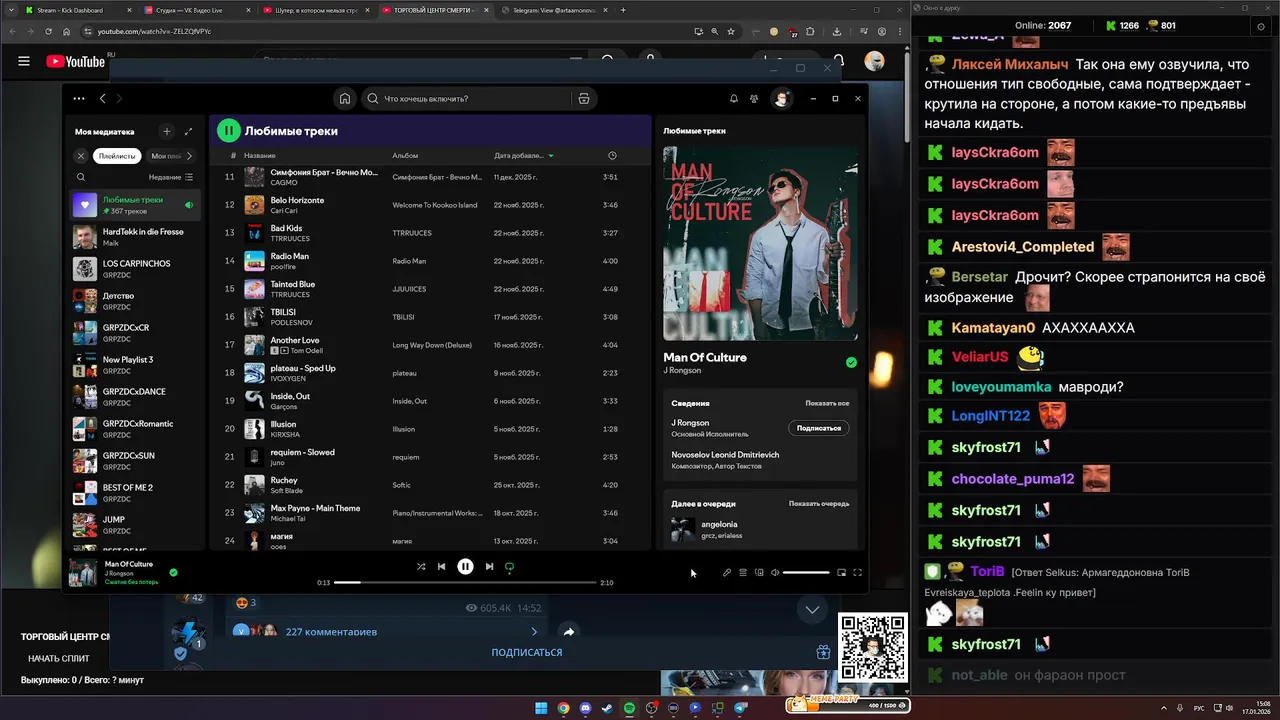Screen dimensions: 1280x720
Task: Mute Spotify volume speaker icon
Action: point(775,573)
